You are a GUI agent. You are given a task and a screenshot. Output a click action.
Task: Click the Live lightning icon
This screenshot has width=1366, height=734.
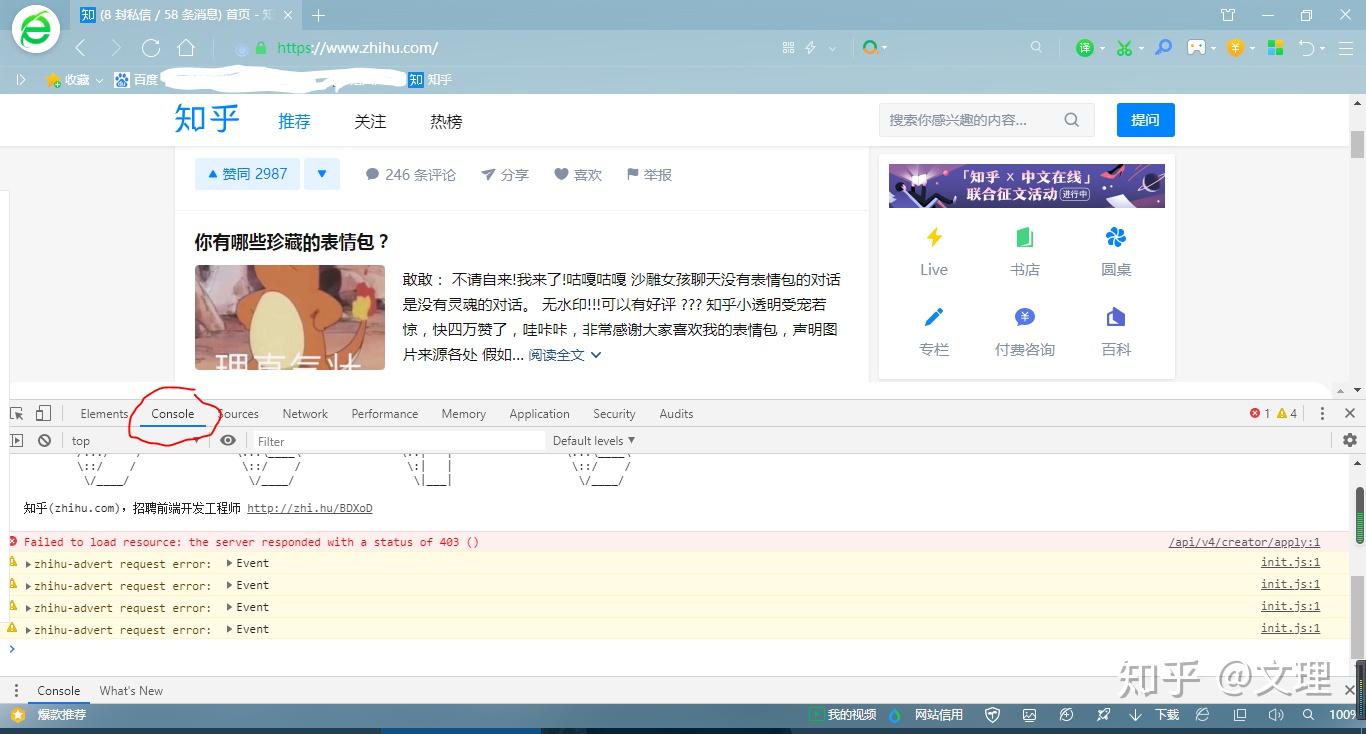[934, 237]
